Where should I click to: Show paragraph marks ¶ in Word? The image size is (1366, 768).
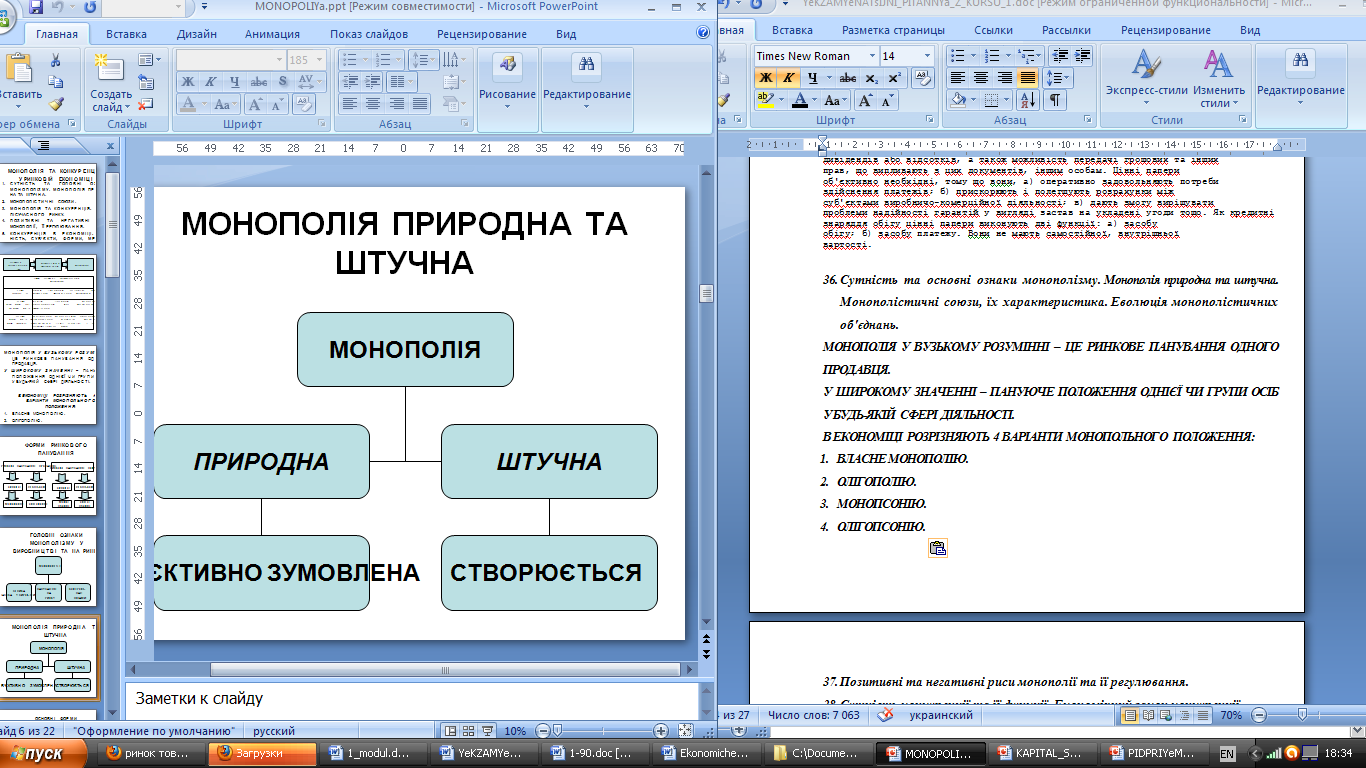[x=1055, y=100]
